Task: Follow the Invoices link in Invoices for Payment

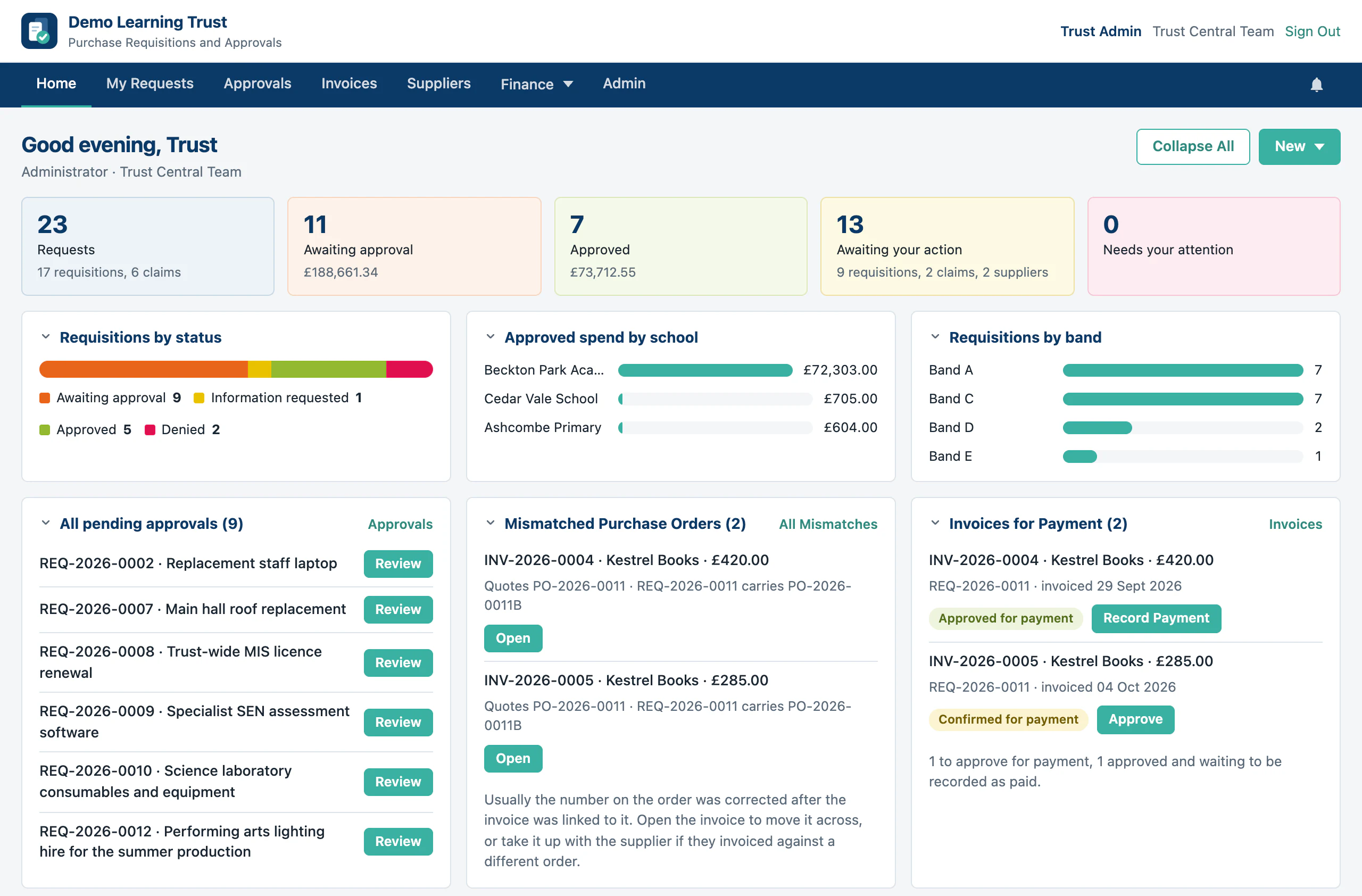Action: [x=1295, y=524]
